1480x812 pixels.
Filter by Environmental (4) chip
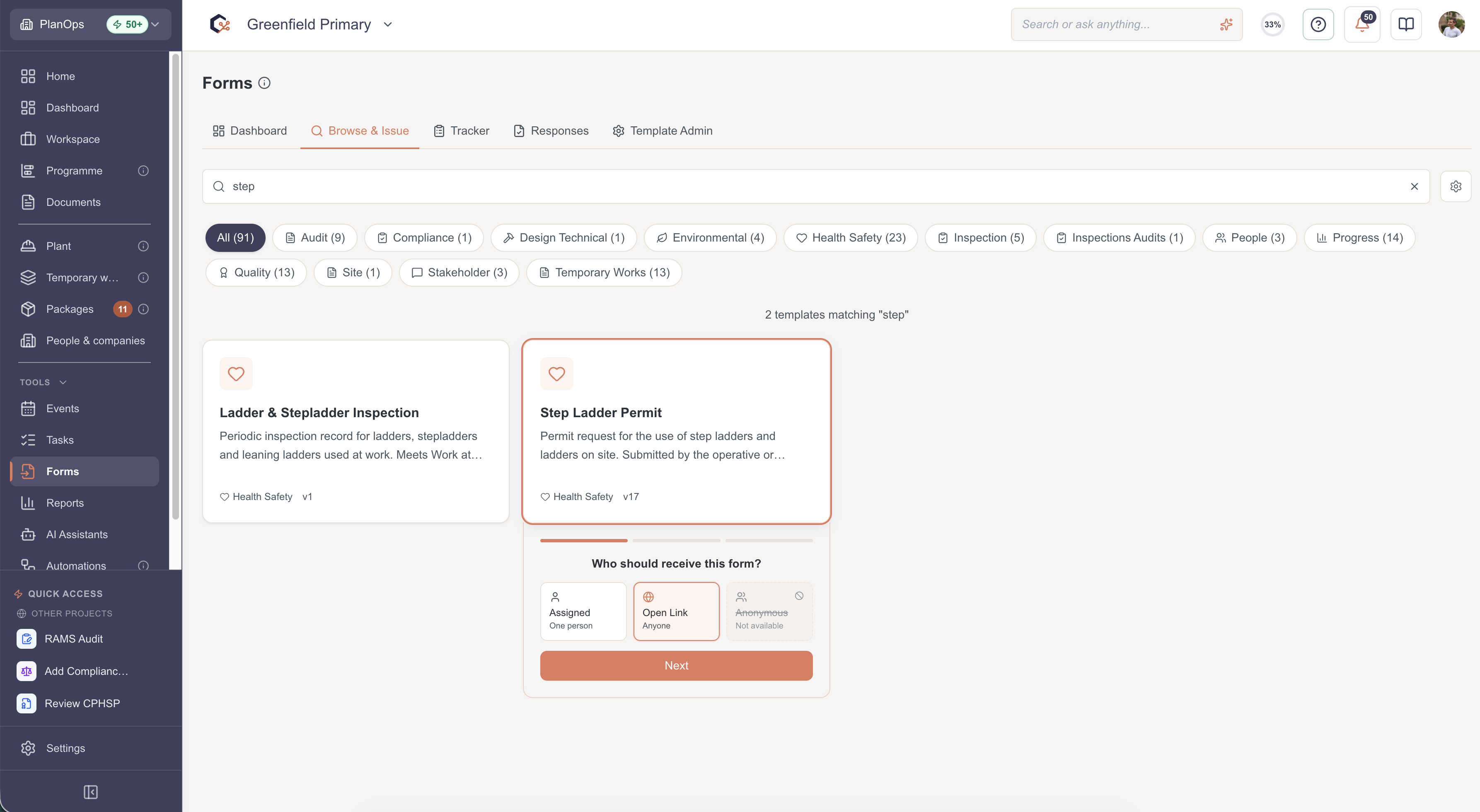coord(710,237)
